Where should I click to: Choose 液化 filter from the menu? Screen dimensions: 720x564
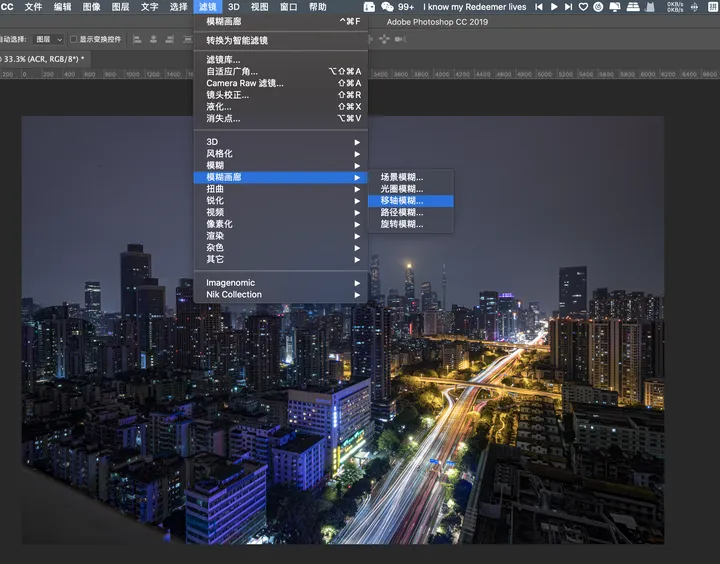click(x=219, y=107)
